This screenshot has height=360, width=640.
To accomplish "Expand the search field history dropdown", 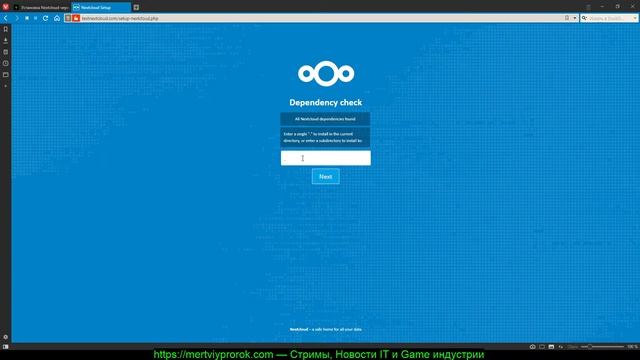I will coord(634,18).
